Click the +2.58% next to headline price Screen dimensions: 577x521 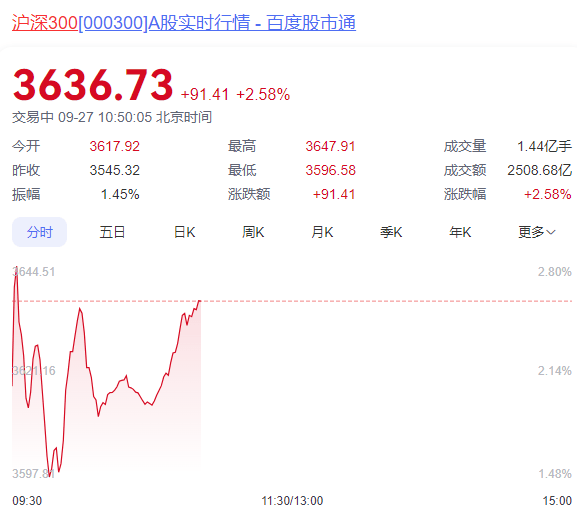point(263,95)
